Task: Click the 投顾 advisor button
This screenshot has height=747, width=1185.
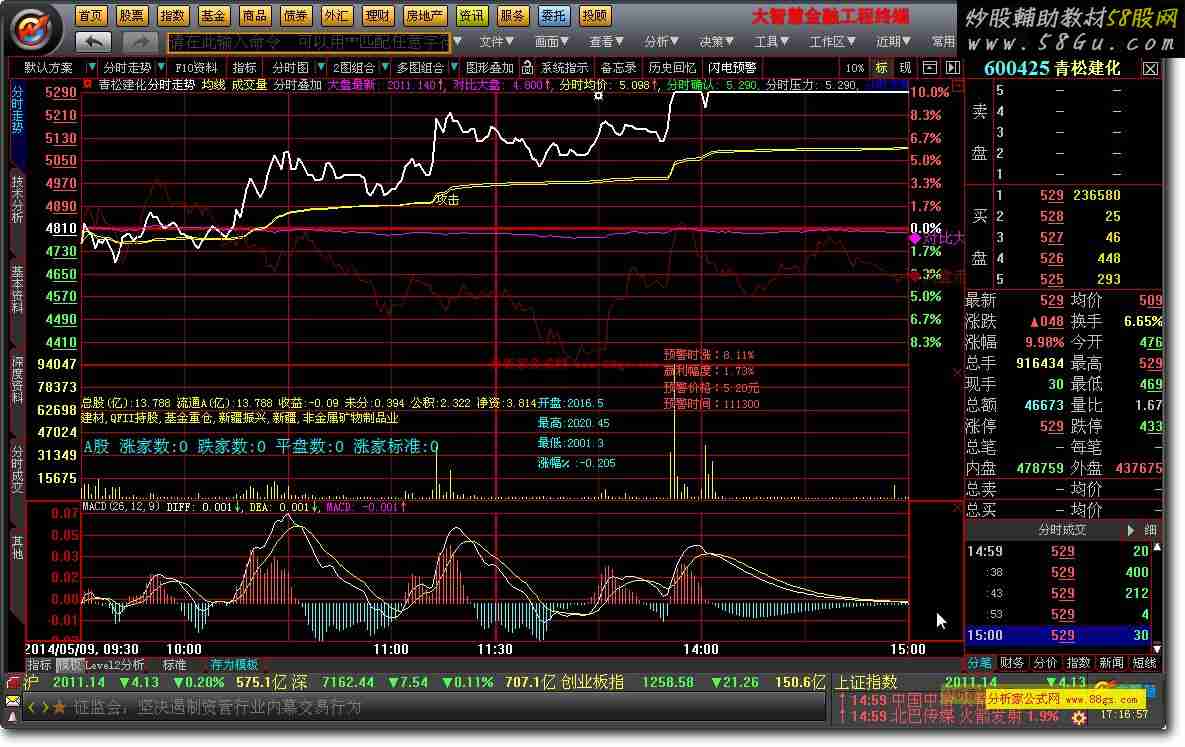Action: 595,15
